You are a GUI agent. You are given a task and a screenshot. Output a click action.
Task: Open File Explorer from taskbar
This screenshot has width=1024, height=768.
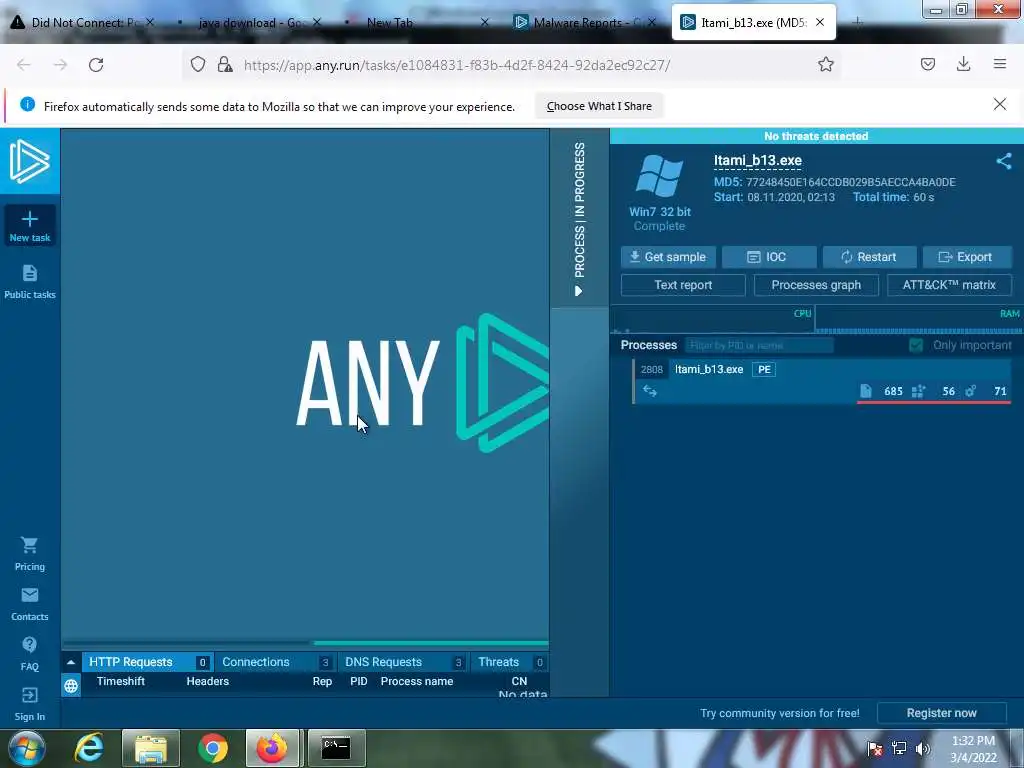click(151, 748)
